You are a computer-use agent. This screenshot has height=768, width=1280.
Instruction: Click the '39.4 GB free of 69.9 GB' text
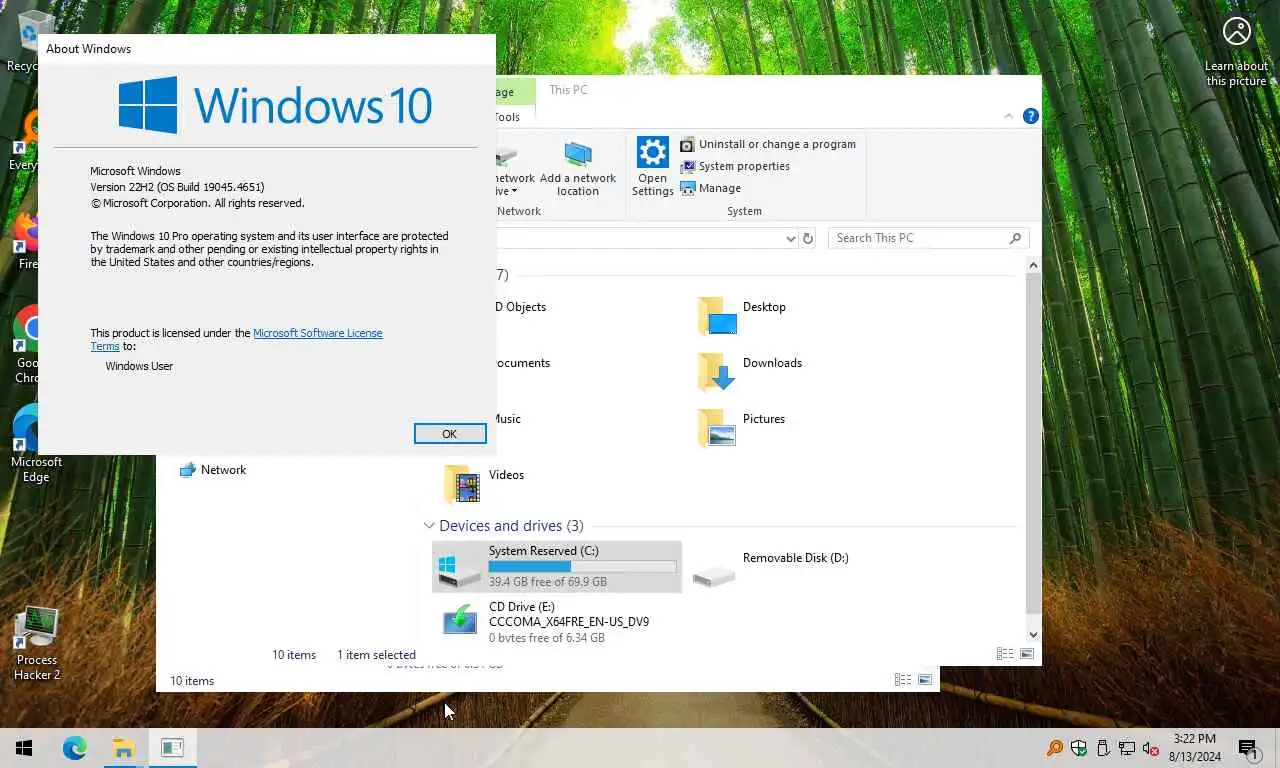(548, 582)
